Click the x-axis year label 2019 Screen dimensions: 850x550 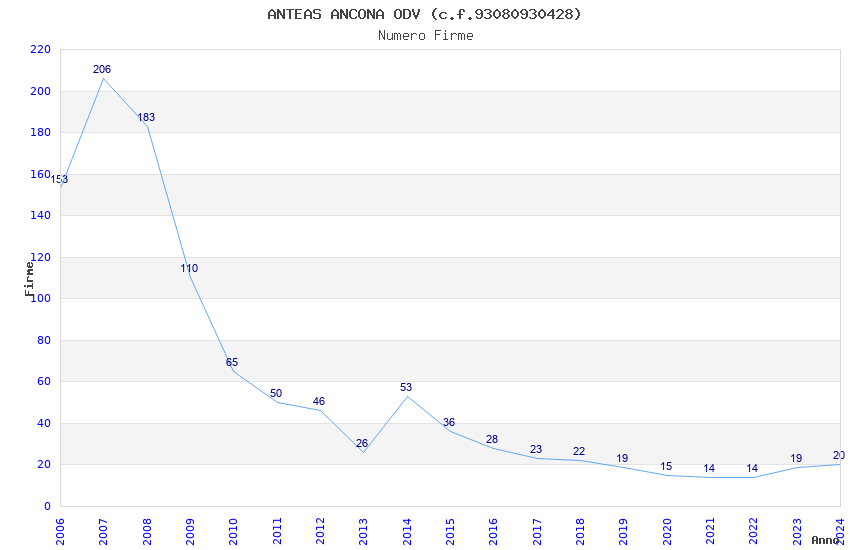[623, 532]
